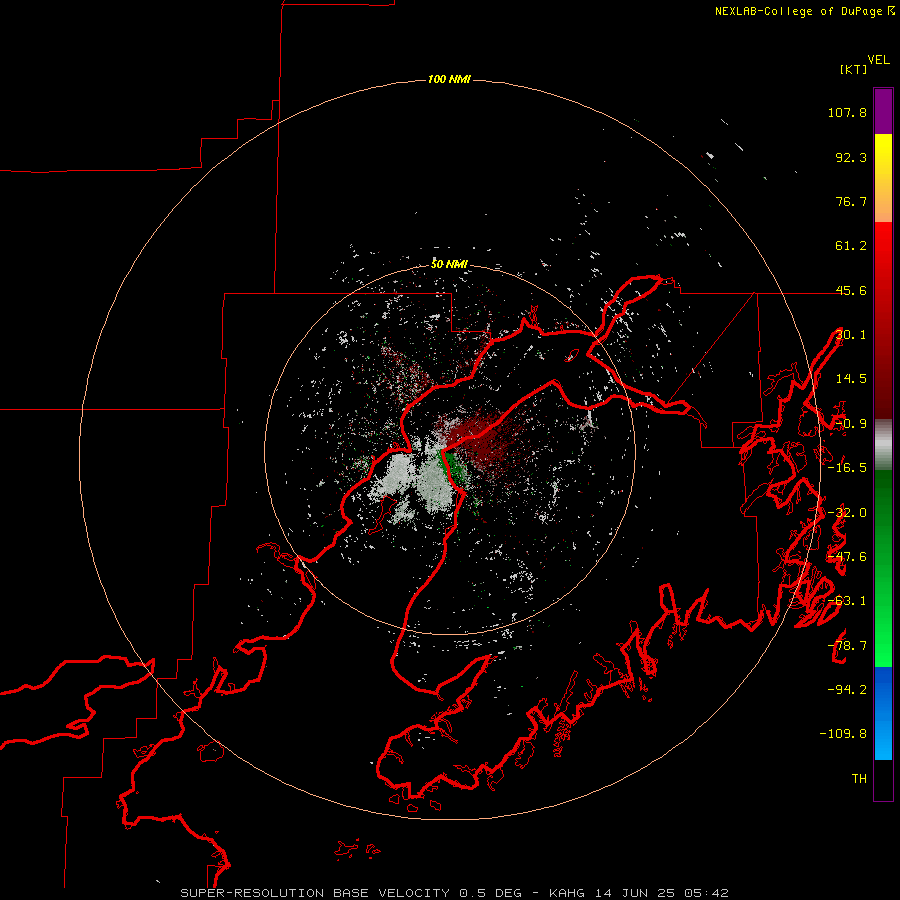This screenshot has width=900, height=900.
Task: Select the -94.2 legend value
Action: 847,690
